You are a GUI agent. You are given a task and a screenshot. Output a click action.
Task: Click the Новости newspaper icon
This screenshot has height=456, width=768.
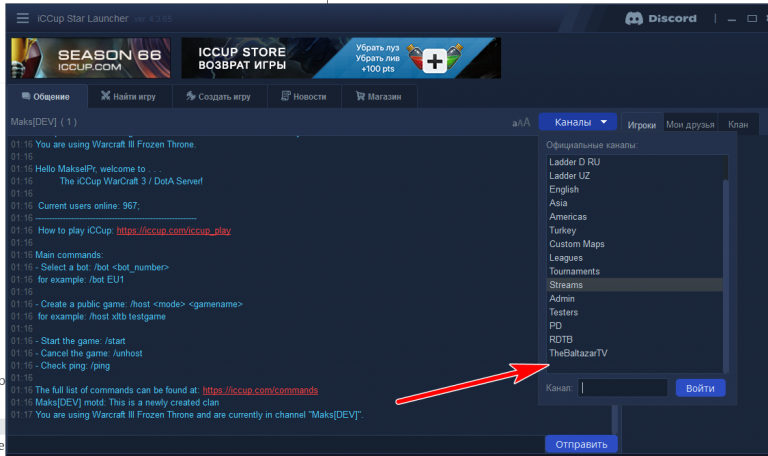(286, 96)
